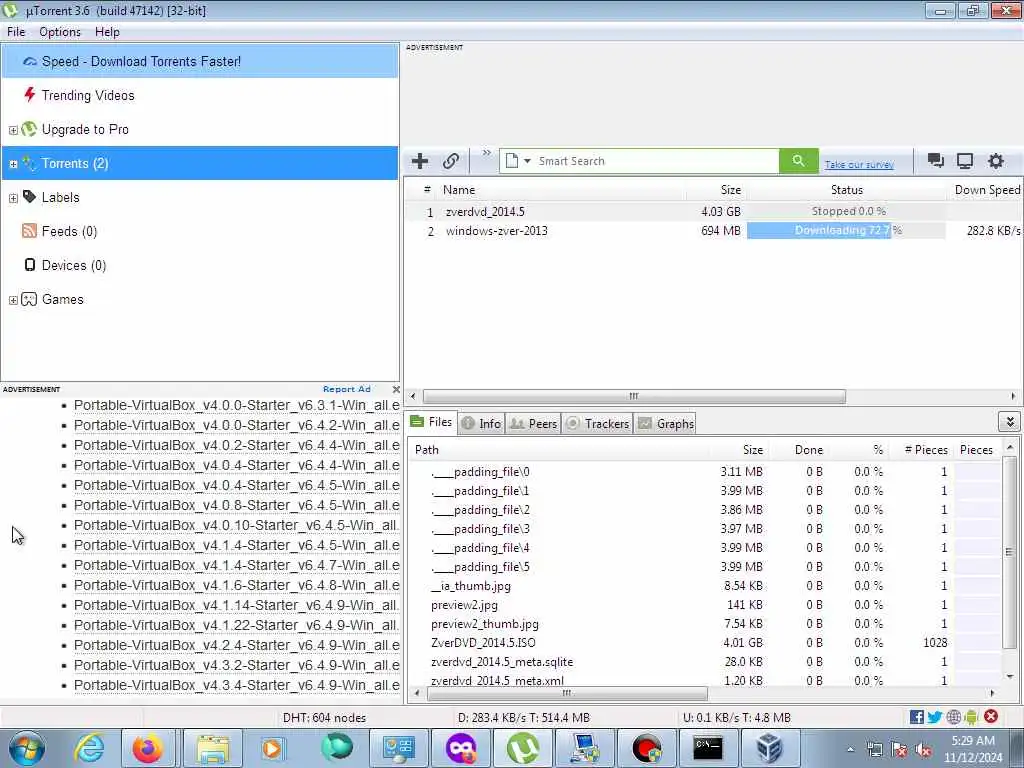The height and width of the screenshot is (768, 1024).
Task: Click the Games controller icon
Action: pos(29,299)
